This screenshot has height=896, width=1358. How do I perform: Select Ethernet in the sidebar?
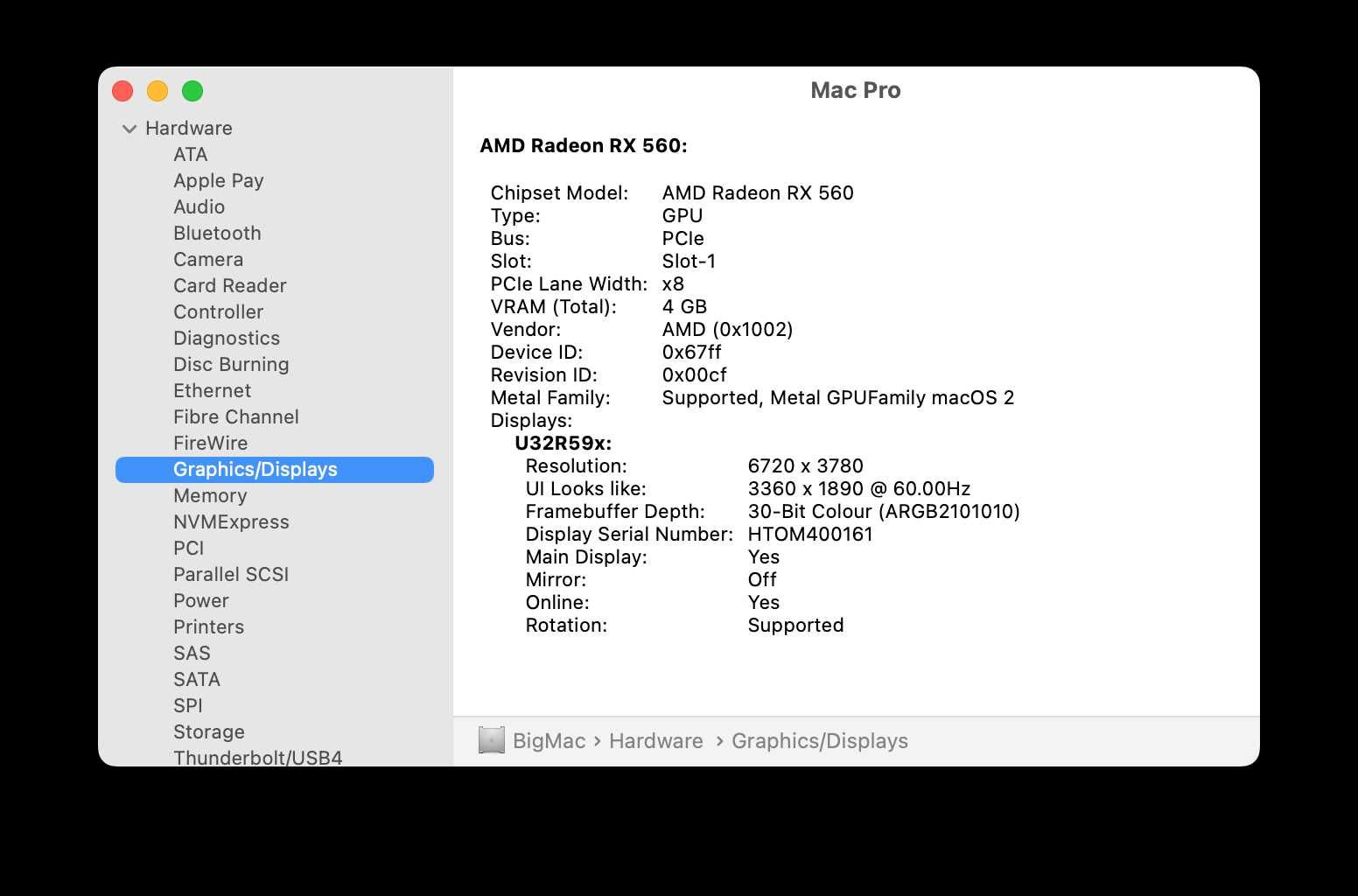point(212,390)
